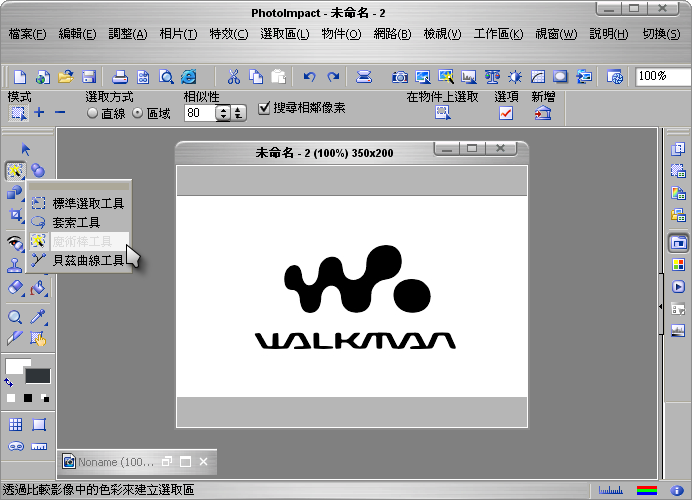Screen dimensions: 692x500
Task: Select the Zoom magnifier tool
Action: (15, 317)
